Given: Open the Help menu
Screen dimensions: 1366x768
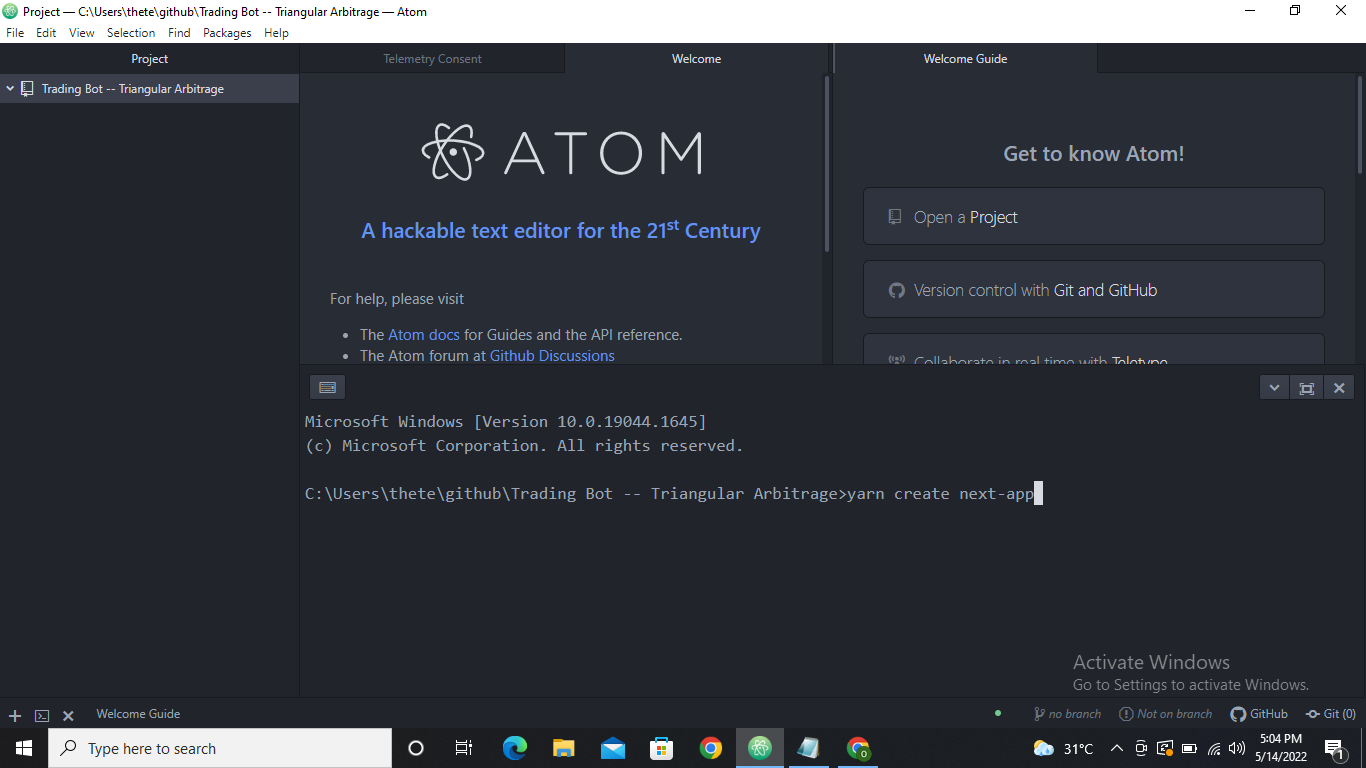Looking at the screenshot, I should click(276, 33).
